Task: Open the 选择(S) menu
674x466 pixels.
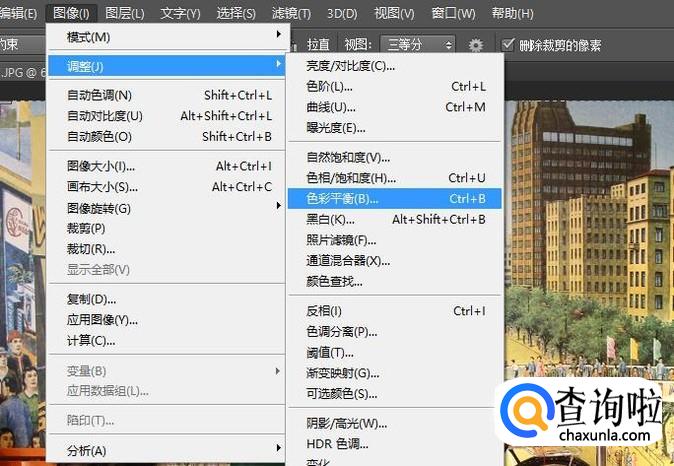Action: [x=236, y=13]
